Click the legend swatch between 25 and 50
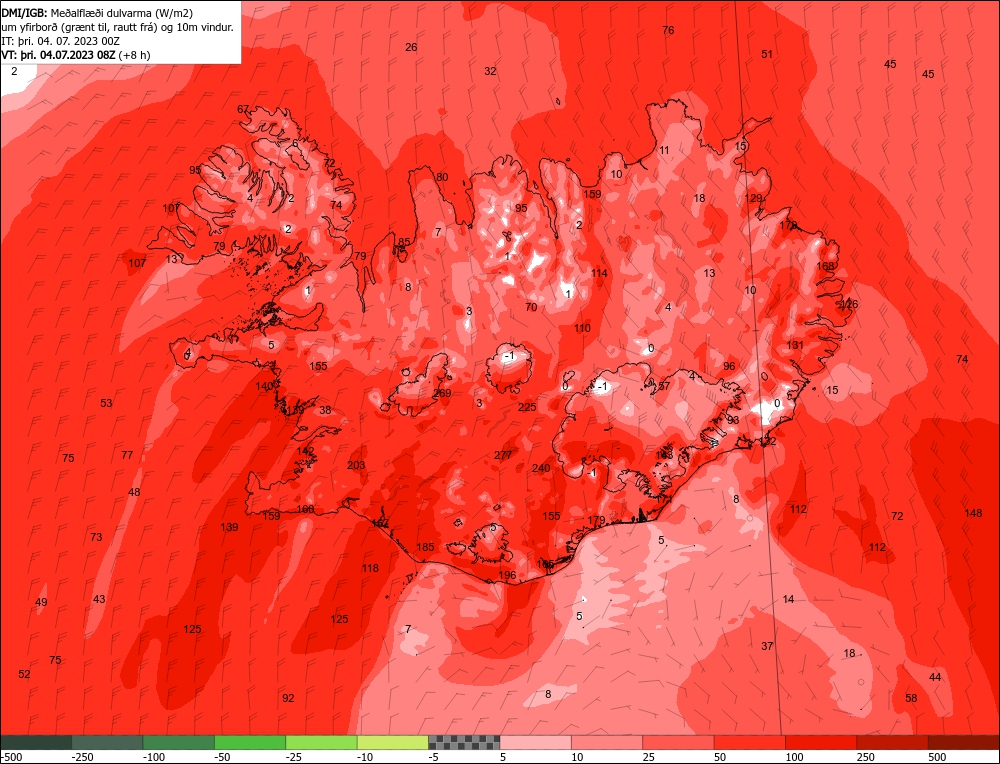 (678, 742)
